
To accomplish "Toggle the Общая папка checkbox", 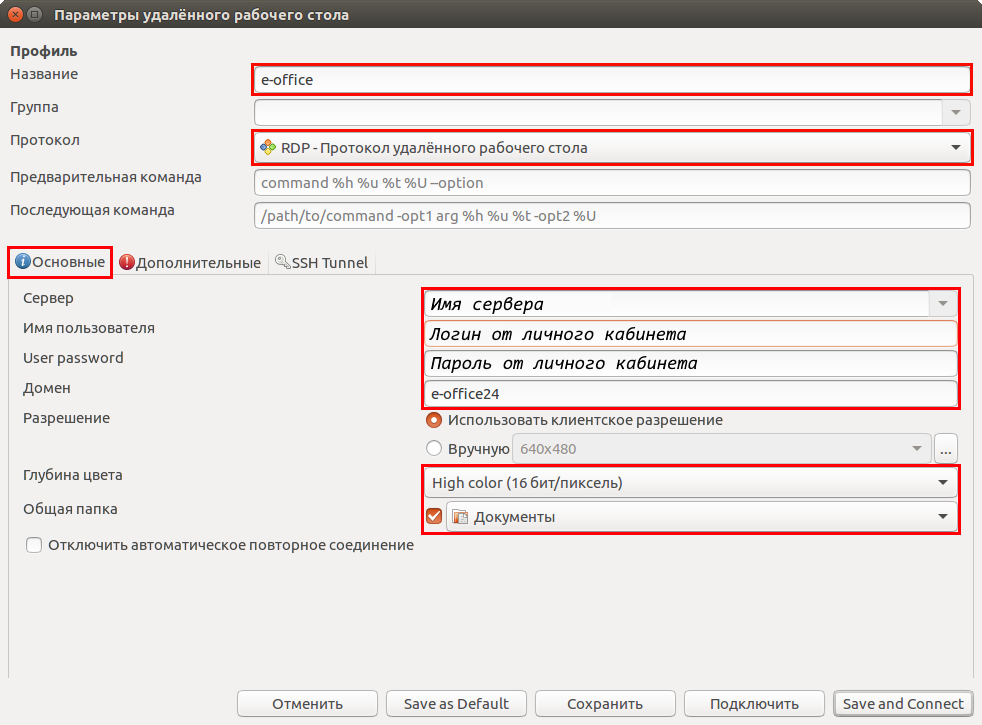I will tap(433, 517).
